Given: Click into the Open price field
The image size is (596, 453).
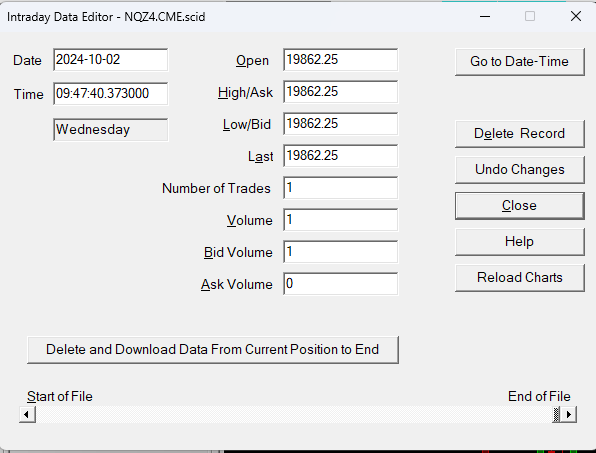Looking at the screenshot, I should pyautogui.click(x=341, y=60).
